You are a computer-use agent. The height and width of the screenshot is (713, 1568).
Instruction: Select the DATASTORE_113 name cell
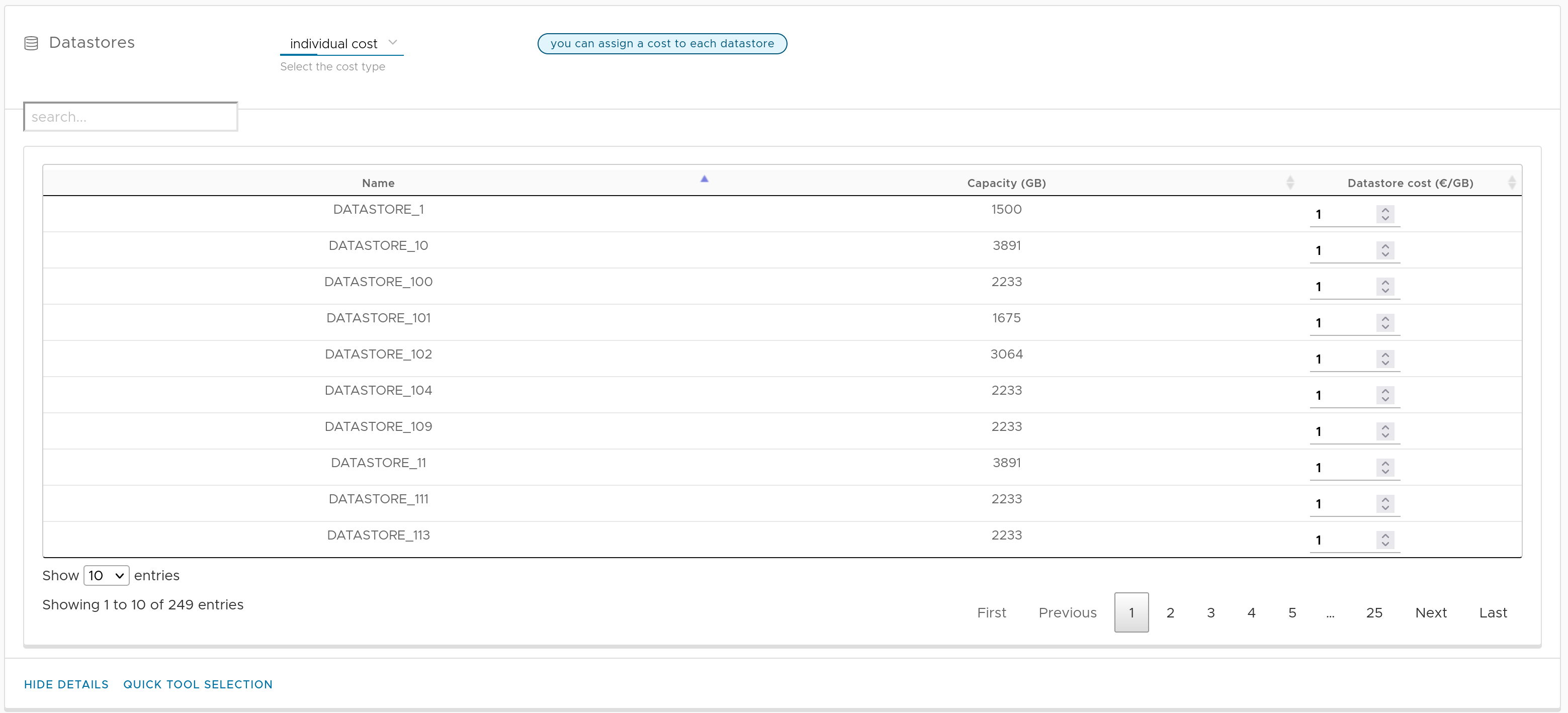tap(378, 536)
